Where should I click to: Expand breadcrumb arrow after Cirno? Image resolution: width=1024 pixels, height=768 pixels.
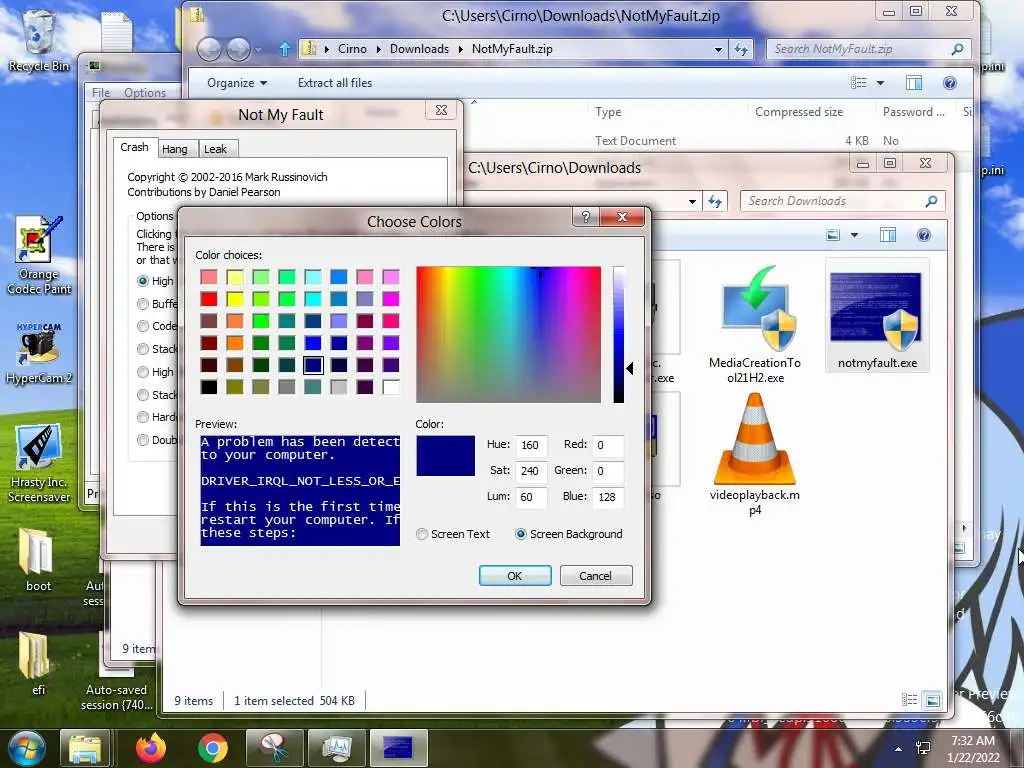coord(378,49)
